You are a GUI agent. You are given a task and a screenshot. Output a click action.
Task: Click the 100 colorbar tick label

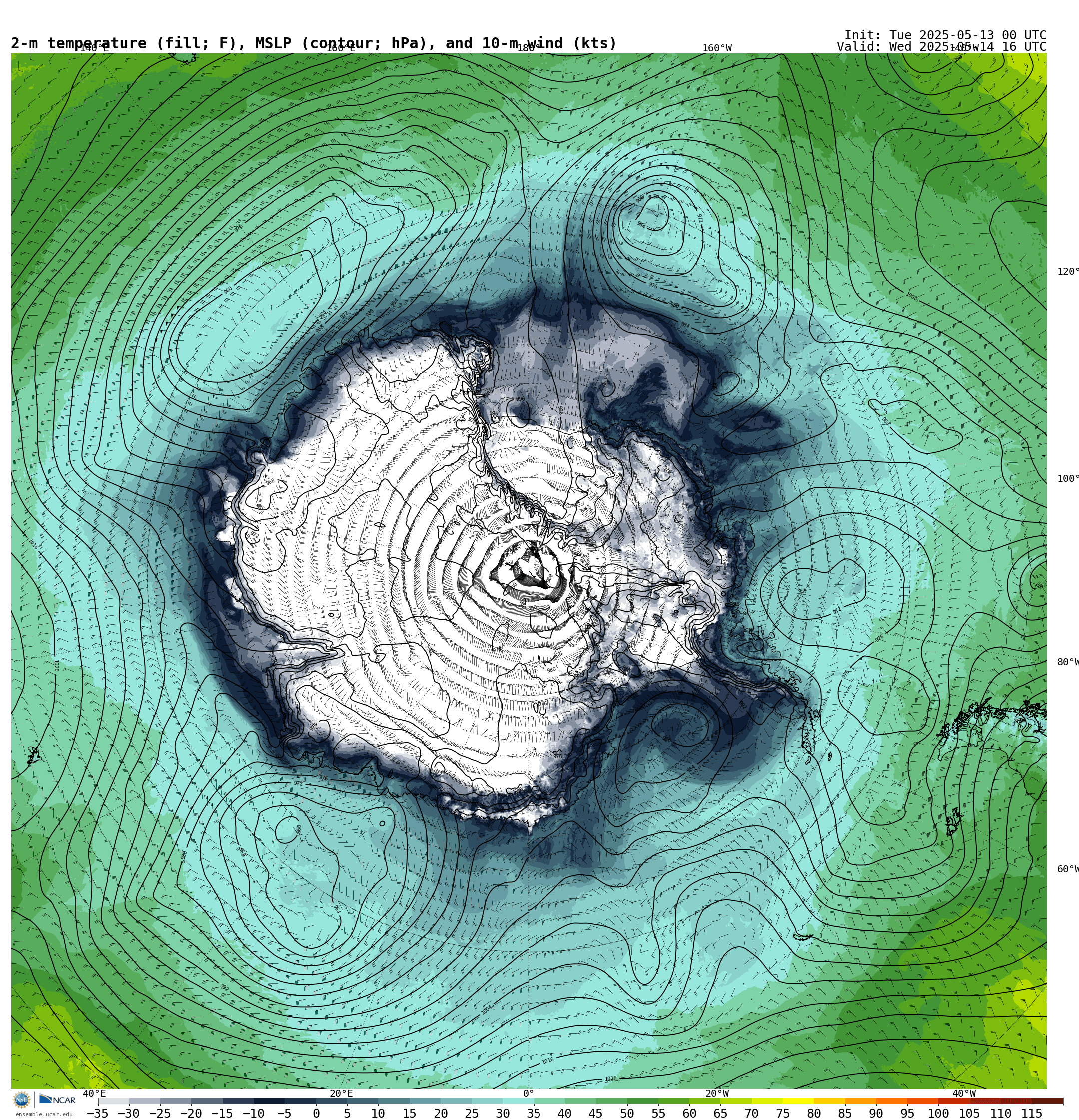(x=938, y=1113)
